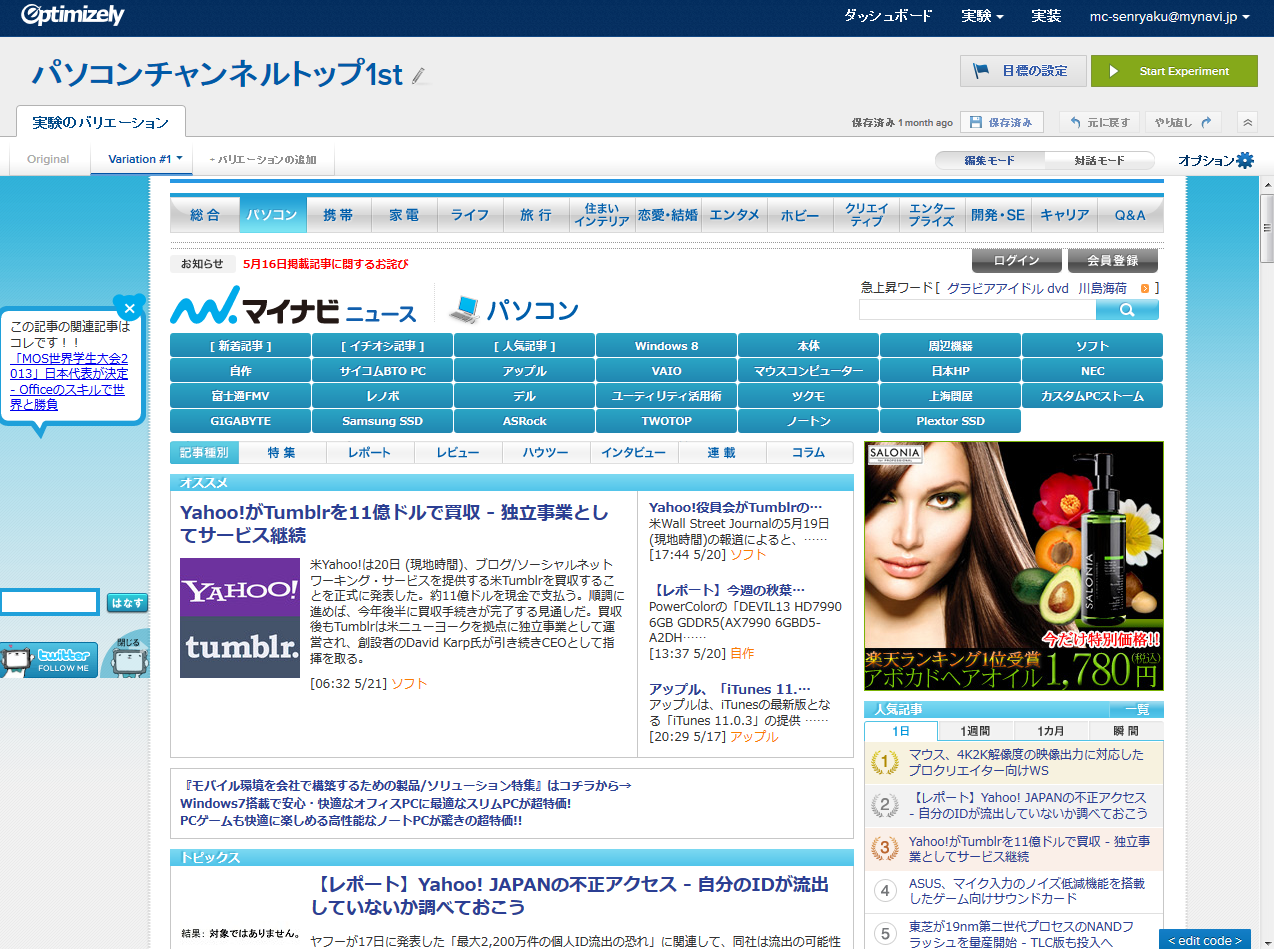Viewport: 1274px width, 949px height.
Task: Select the インタビュー article type tab
Action: tap(634, 453)
